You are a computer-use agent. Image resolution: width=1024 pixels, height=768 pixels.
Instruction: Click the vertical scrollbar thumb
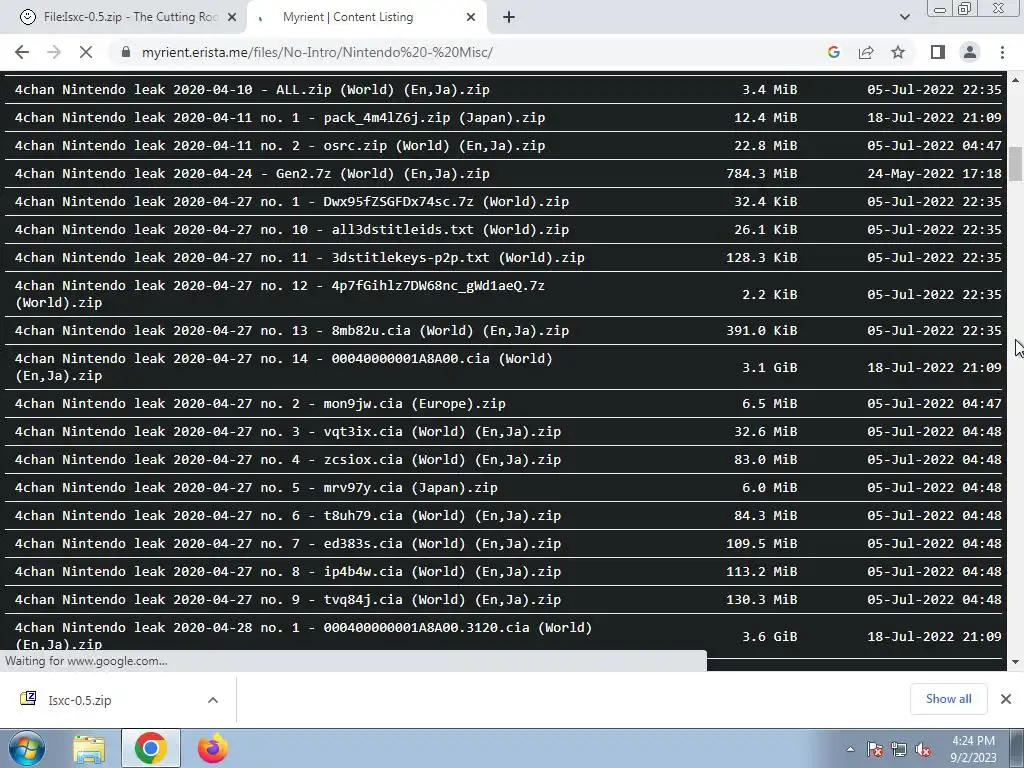[x=1016, y=164]
